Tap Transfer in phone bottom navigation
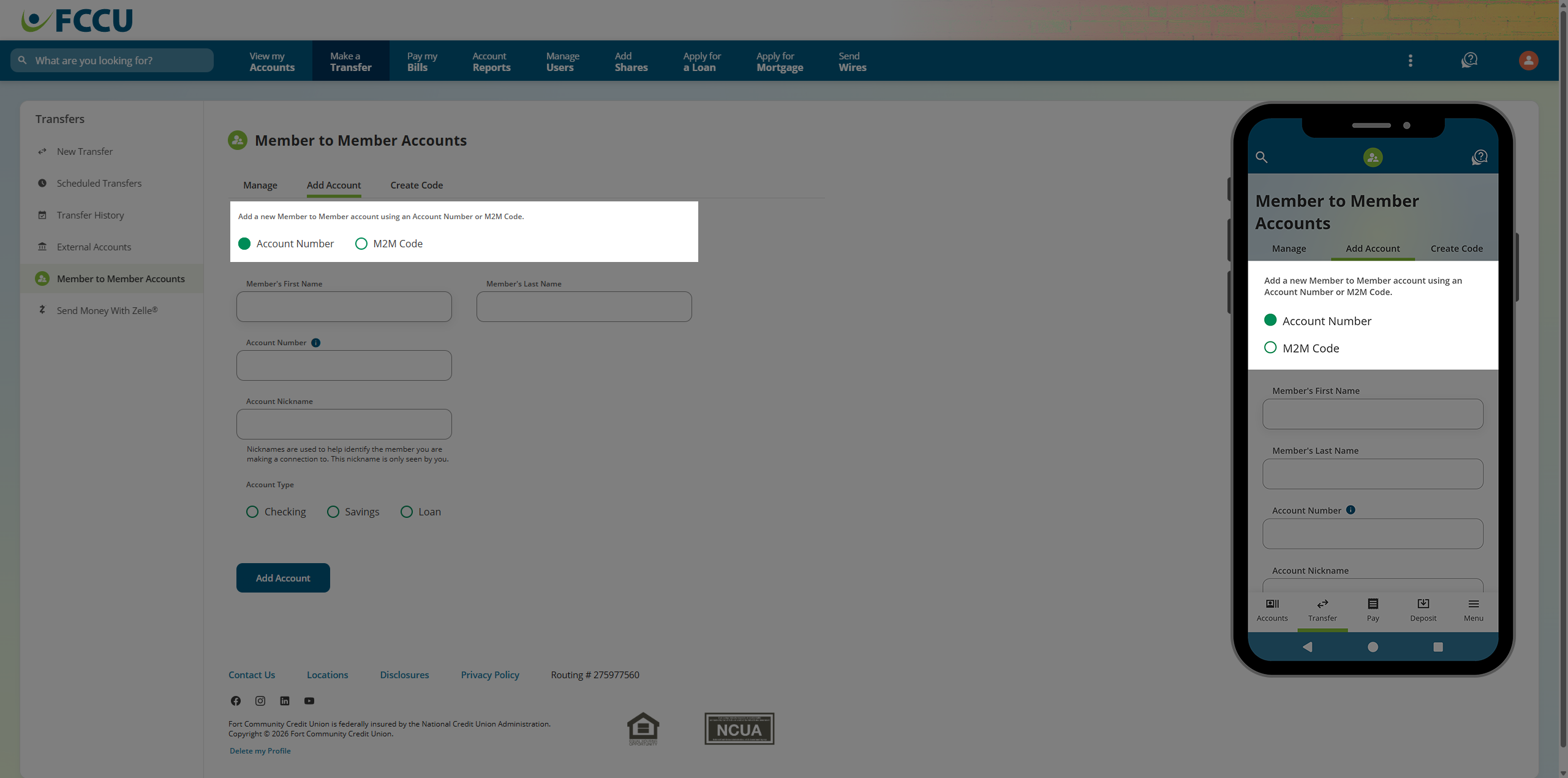The height and width of the screenshot is (778, 1568). [1322, 610]
